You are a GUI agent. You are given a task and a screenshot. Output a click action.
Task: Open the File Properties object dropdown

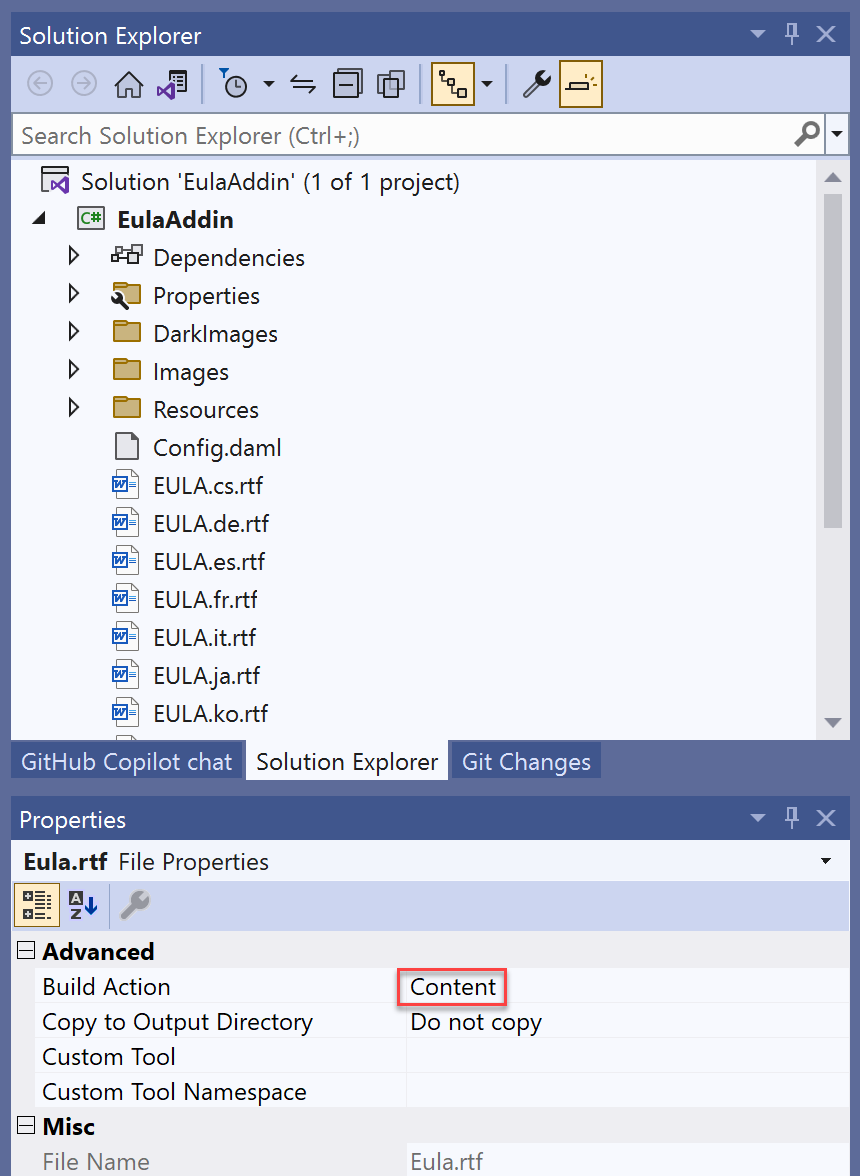[x=826, y=862]
